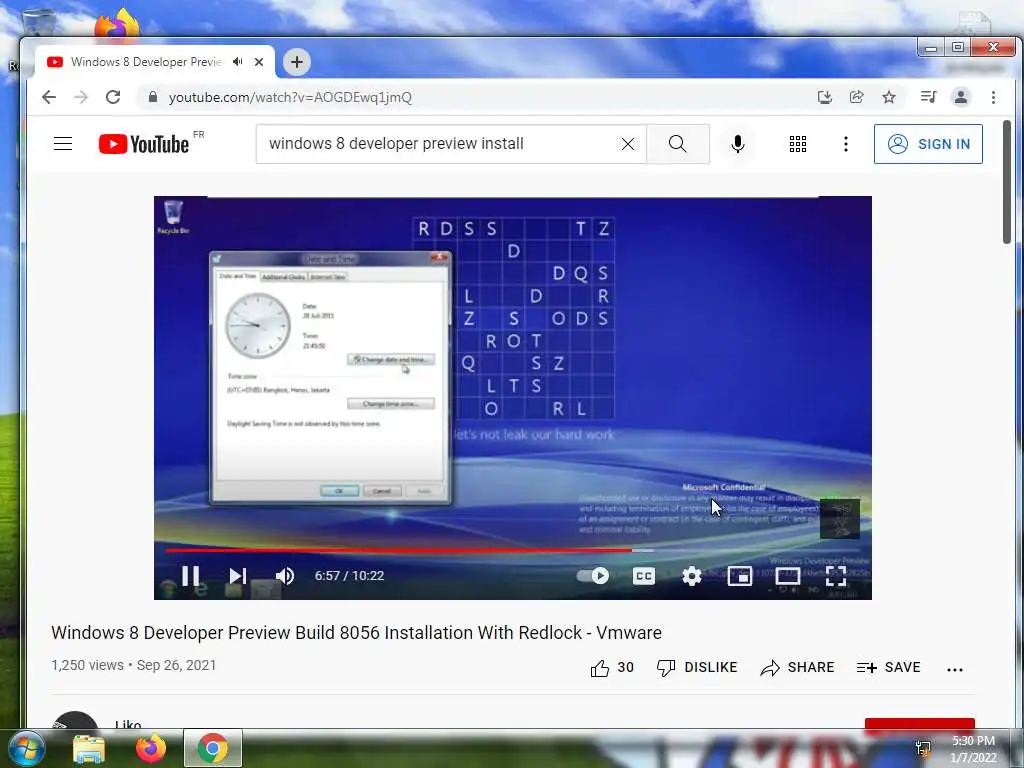Open the YouTube guide hamburger menu

tap(63, 144)
